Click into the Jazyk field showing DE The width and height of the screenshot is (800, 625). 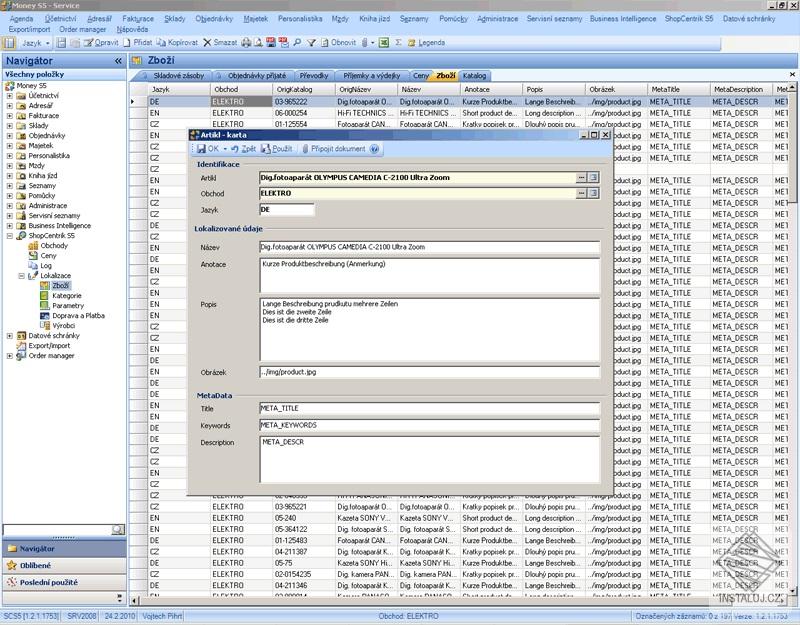(x=287, y=210)
